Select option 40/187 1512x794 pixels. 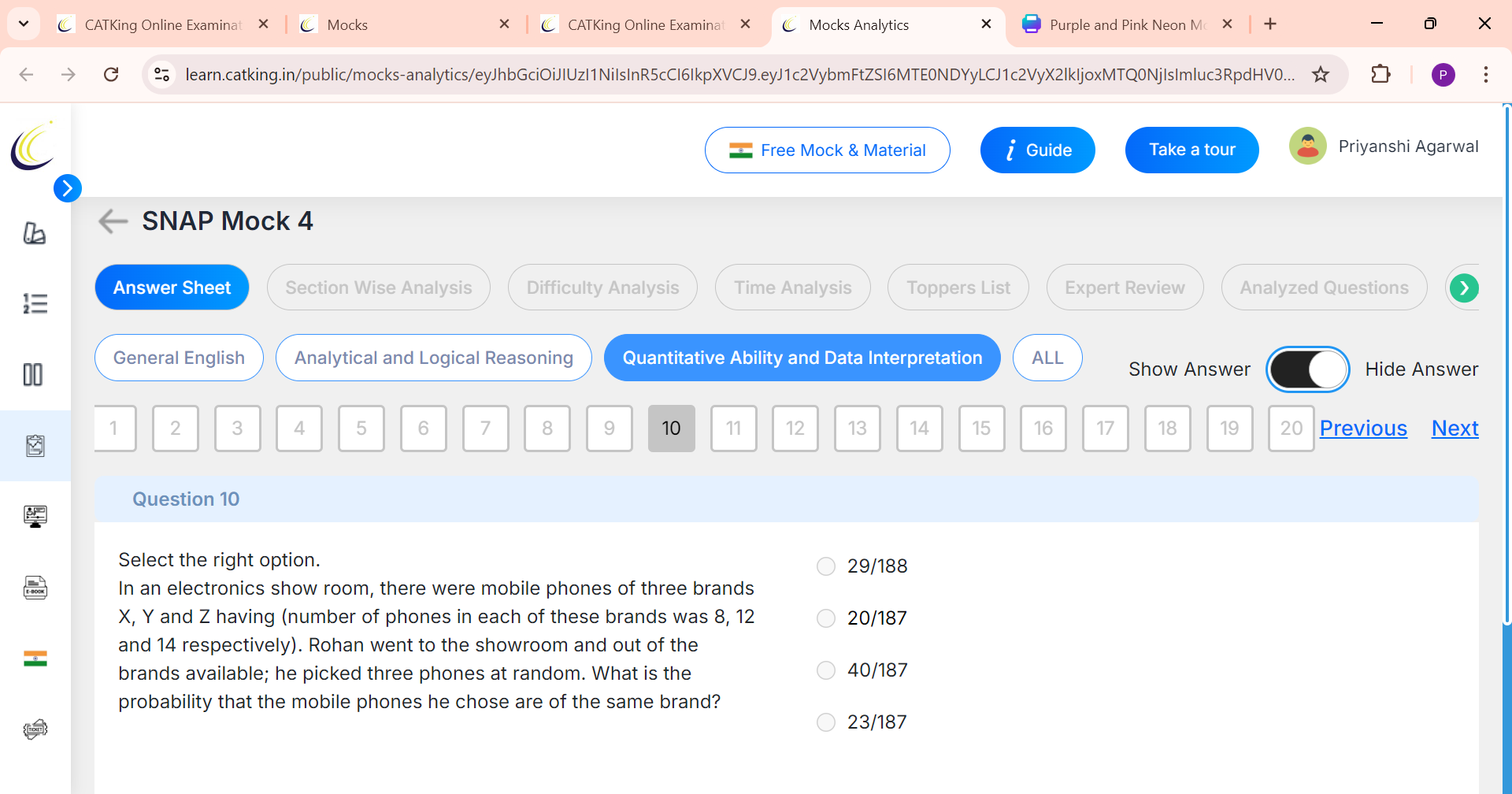(825, 670)
